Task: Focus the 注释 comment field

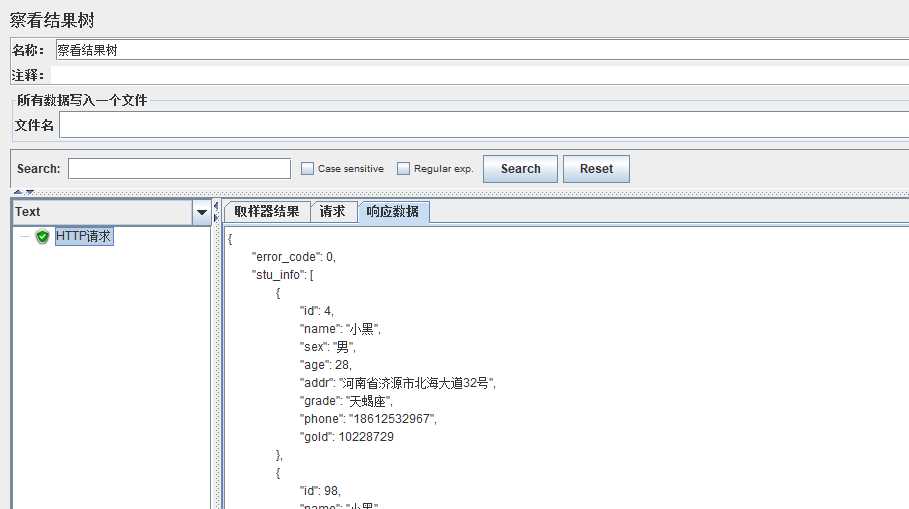Action: [480, 75]
